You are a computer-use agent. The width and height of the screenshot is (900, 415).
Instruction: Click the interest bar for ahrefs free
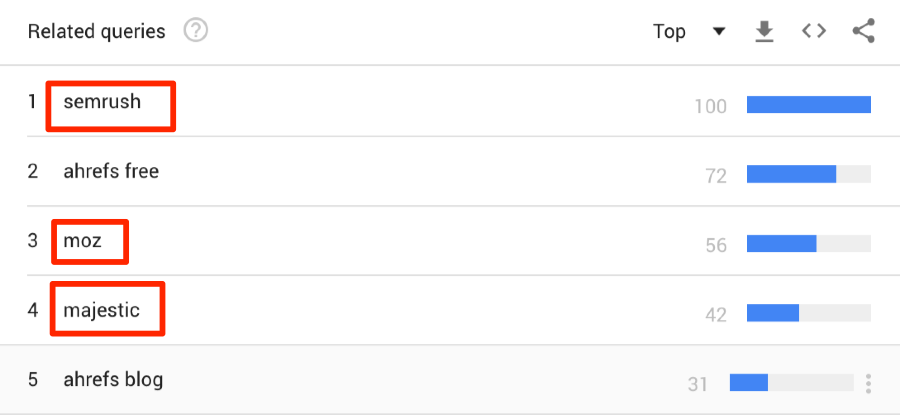click(809, 174)
